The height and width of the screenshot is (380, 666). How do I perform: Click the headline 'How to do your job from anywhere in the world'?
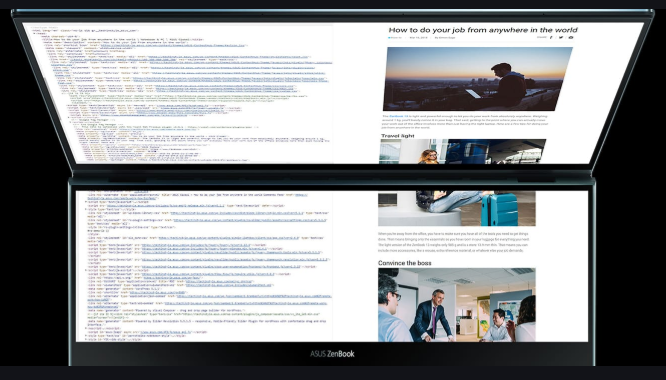(x=483, y=30)
